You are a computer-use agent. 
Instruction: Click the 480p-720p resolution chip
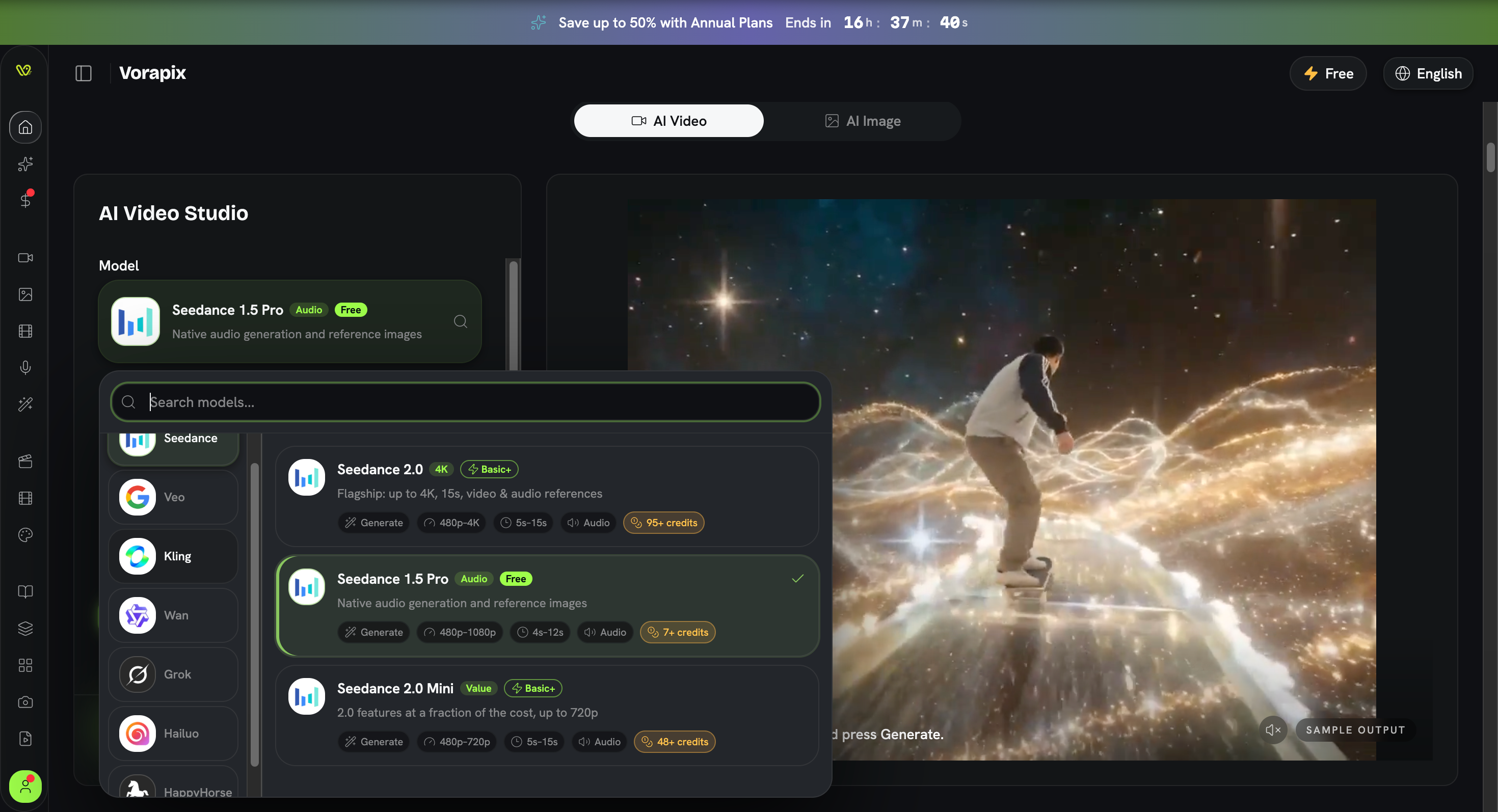[457, 742]
